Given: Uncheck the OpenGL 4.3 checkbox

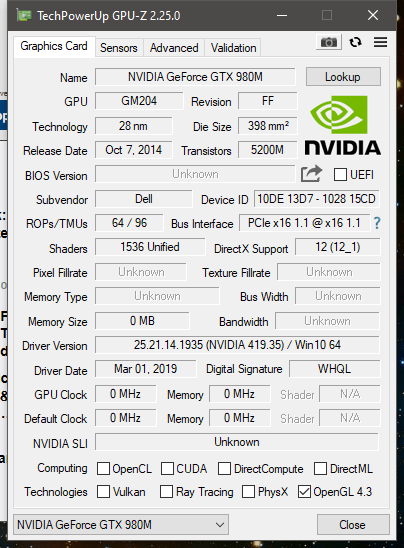Looking at the screenshot, I should [x=304, y=491].
